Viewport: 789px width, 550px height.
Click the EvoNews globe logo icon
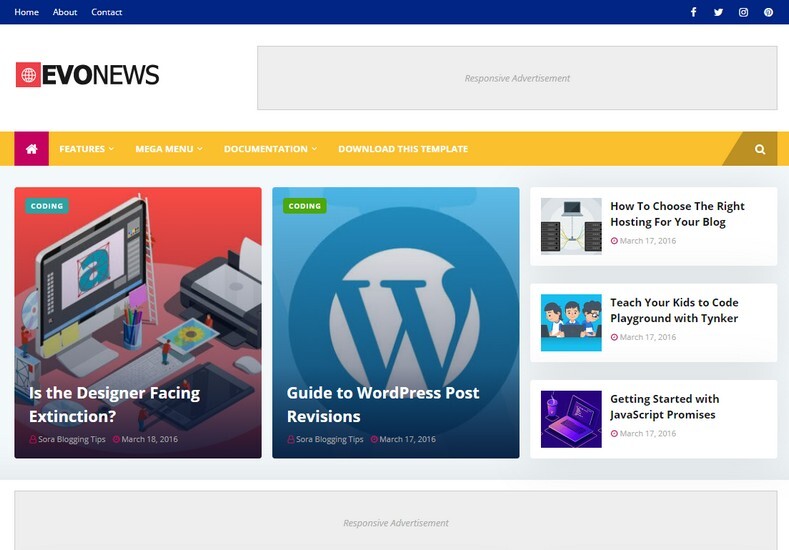(x=28, y=75)
